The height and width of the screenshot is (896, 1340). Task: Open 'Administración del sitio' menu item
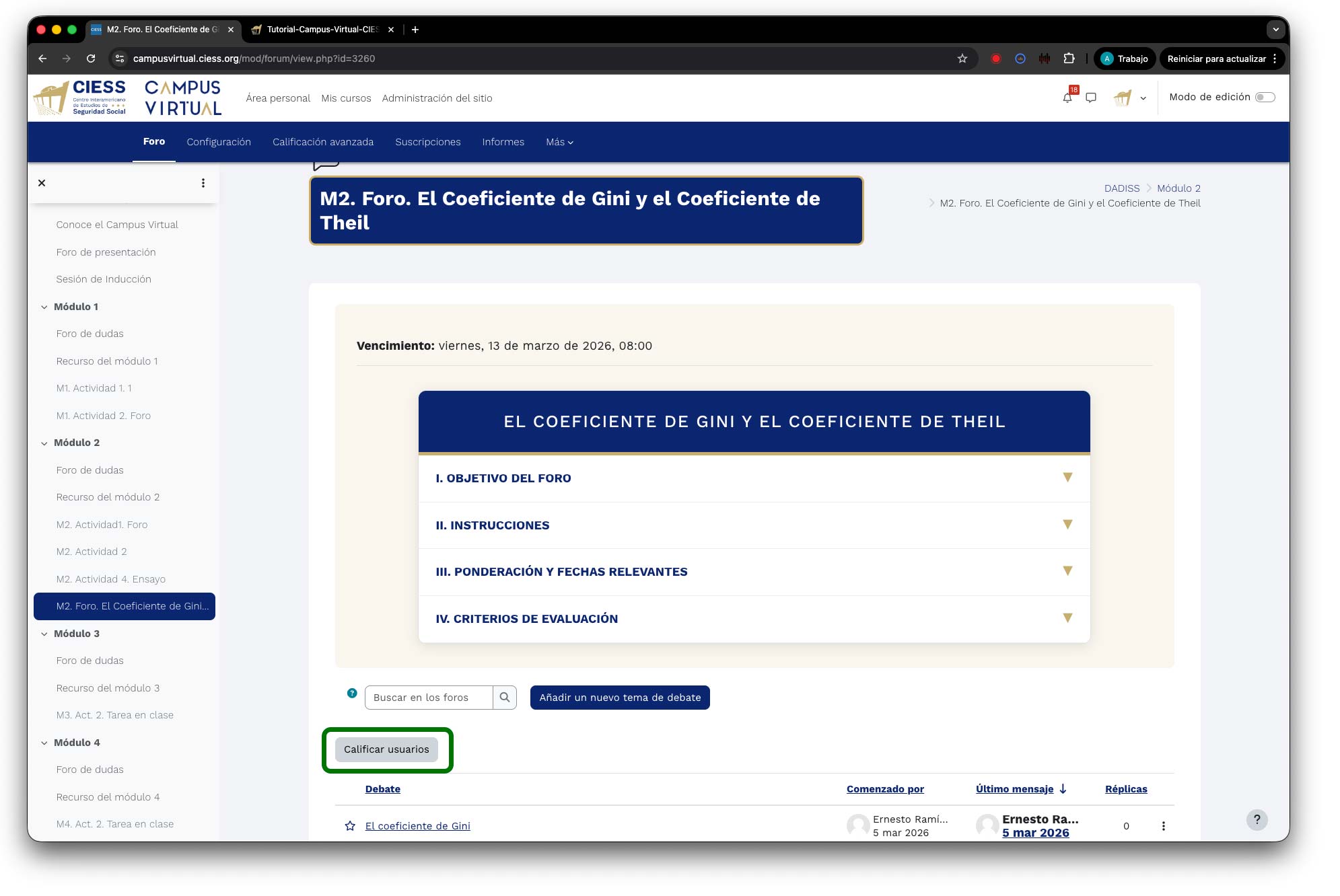click(437, 98)
